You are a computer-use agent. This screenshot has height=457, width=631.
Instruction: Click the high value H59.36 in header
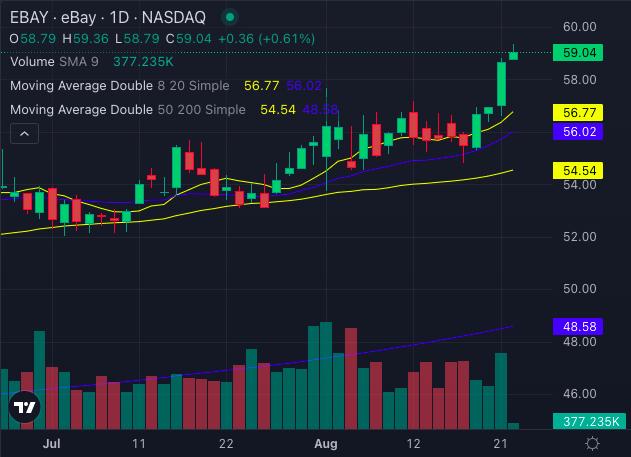tap(85, 39)
